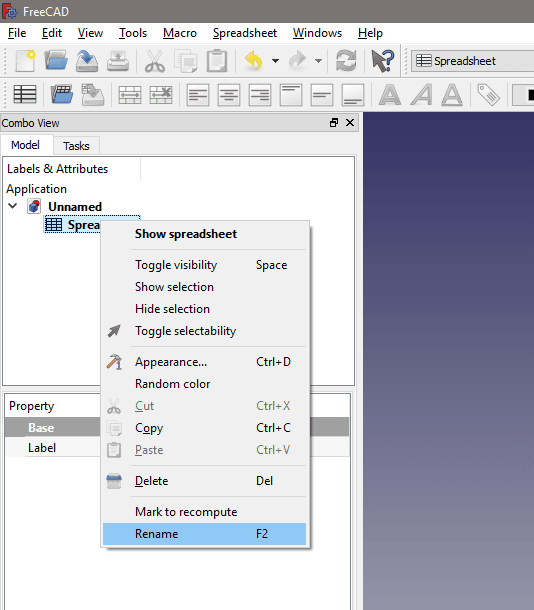Switch to the Tasks tab

click(76, 146)
